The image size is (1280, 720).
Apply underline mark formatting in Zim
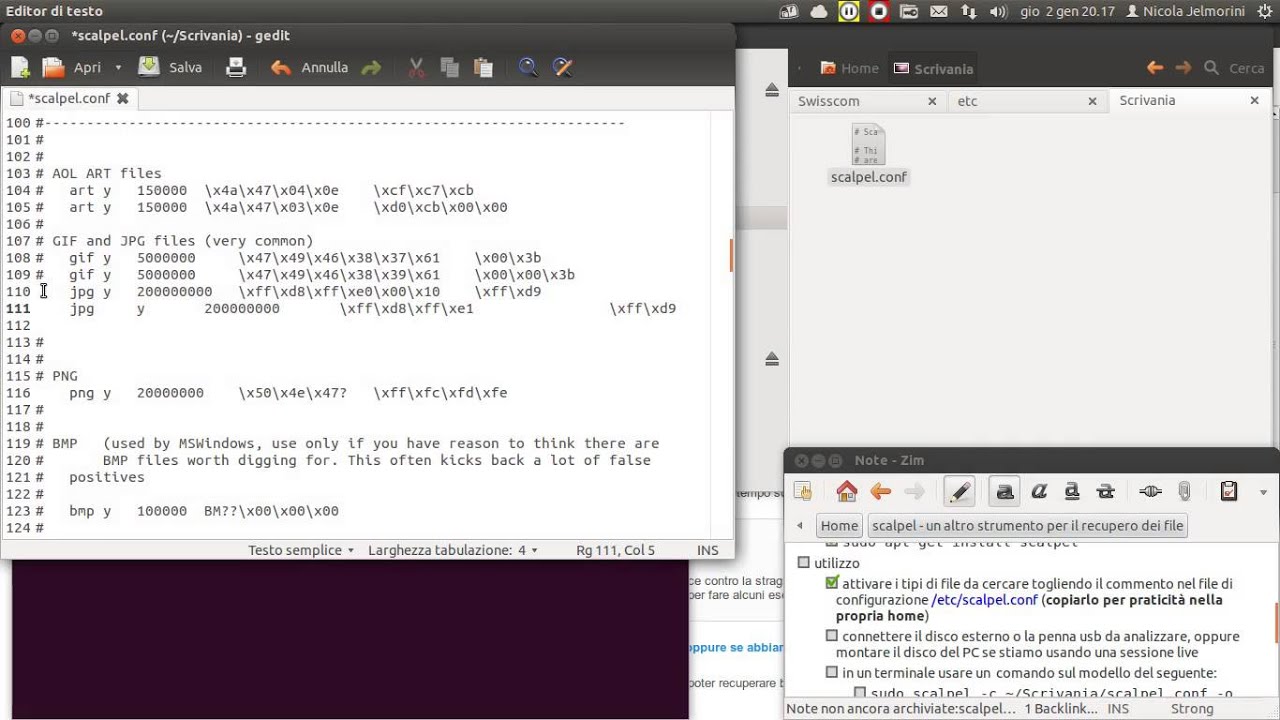pos(1072,491)
